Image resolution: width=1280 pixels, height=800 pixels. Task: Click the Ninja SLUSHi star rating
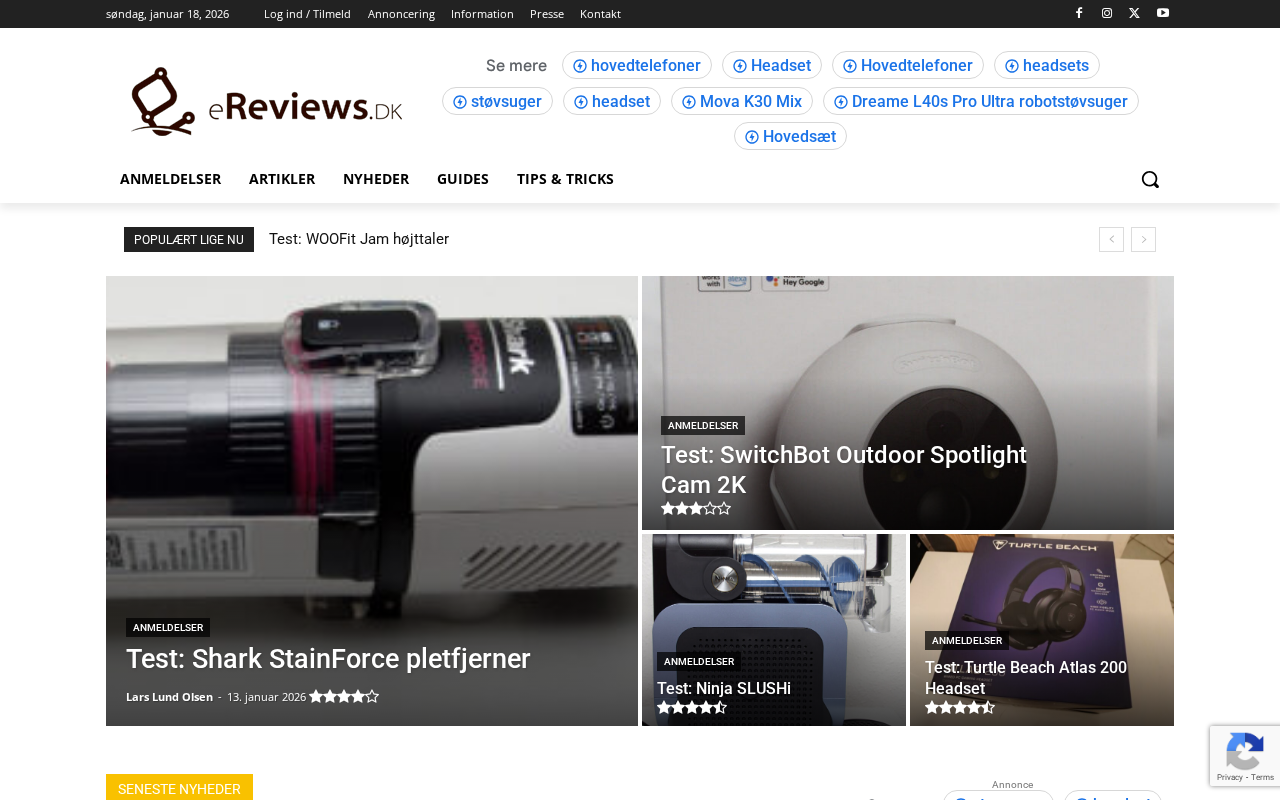(692, 708)
